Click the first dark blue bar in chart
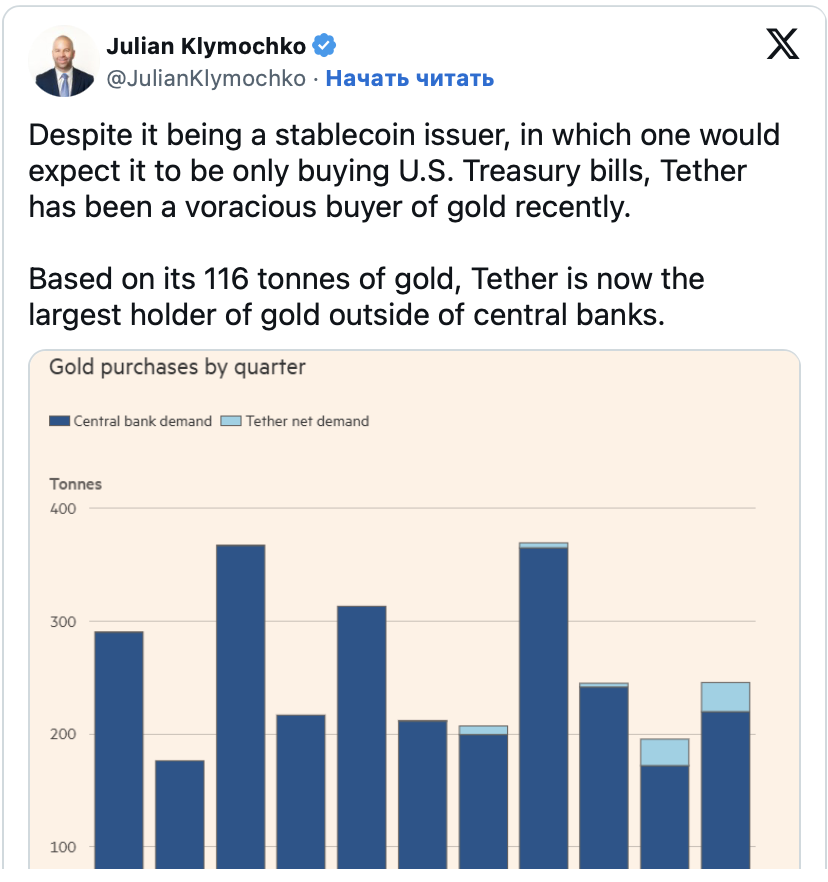This screenshot has height=882, width=828. click(119, 750)
